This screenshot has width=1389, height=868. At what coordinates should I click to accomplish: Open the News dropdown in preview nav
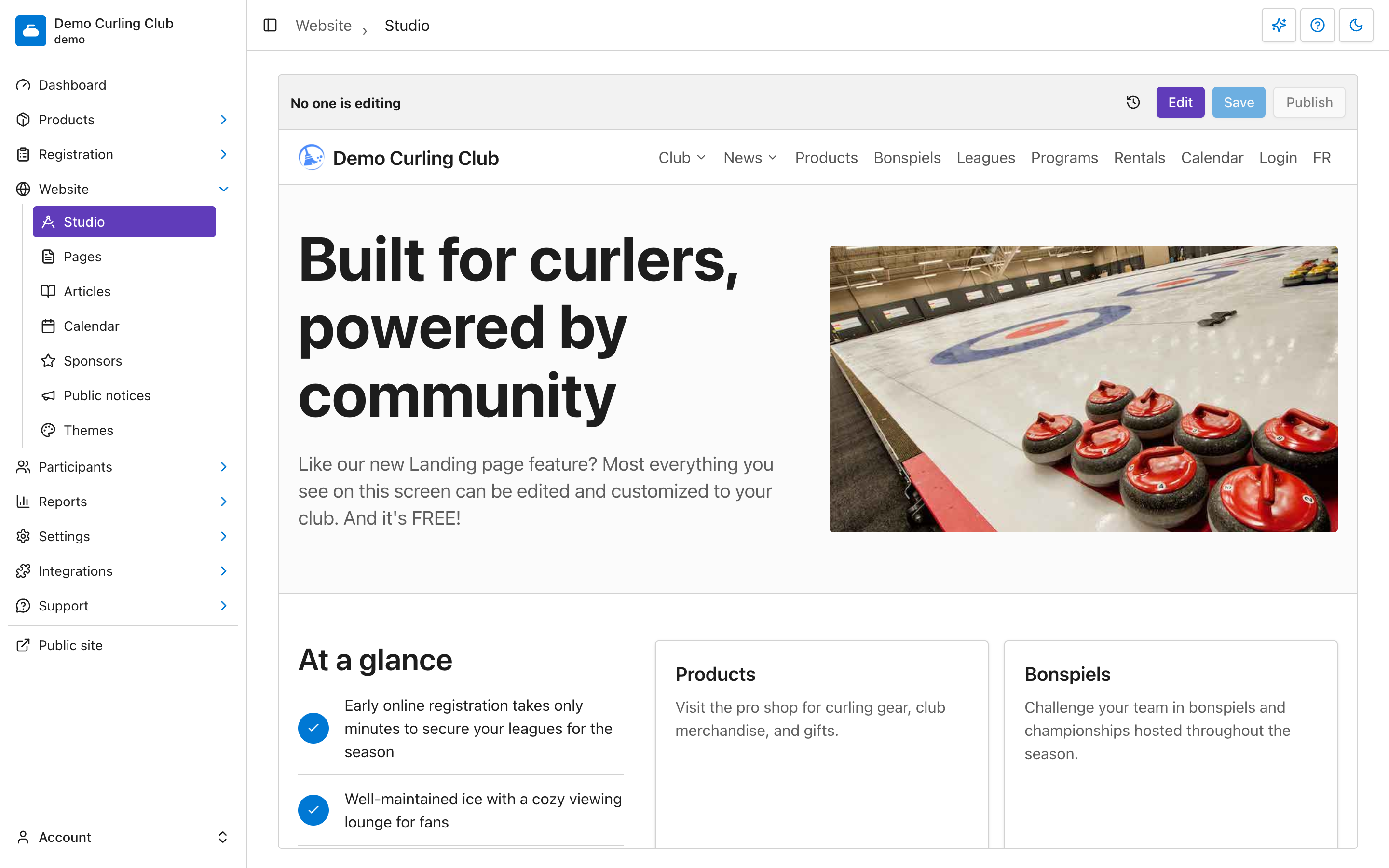point(750,158)
